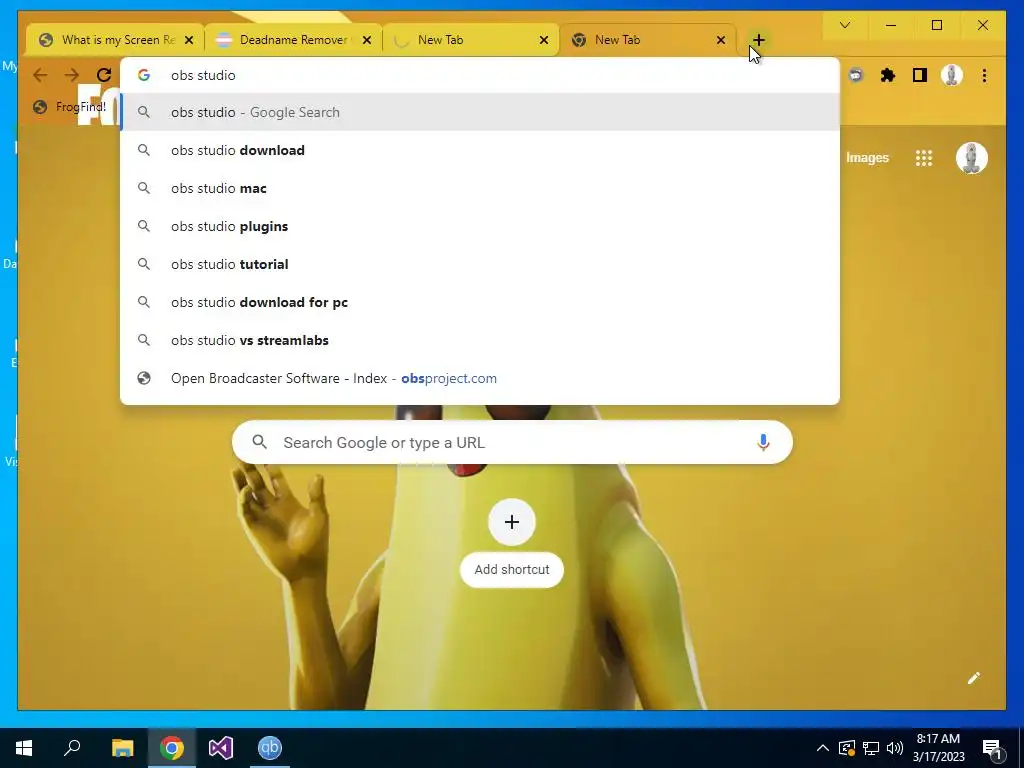Pick the obs studio plugins suggestion
Image resolution: width=1024 pixels, height=768 pixels.
click(x=480, y=226)
